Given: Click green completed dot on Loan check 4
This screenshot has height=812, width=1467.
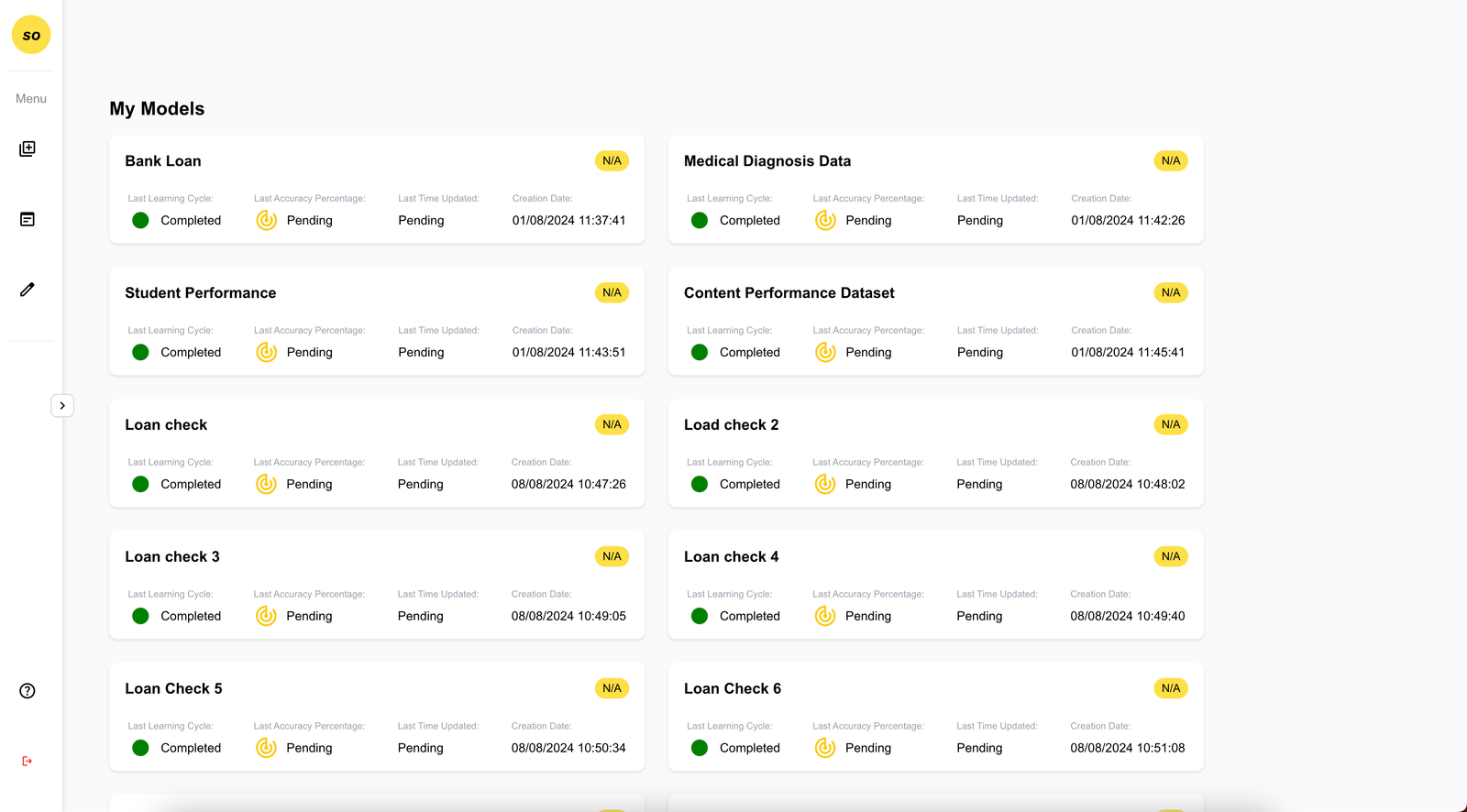Looking at the screenshot, I should click(x=700, y=616).
